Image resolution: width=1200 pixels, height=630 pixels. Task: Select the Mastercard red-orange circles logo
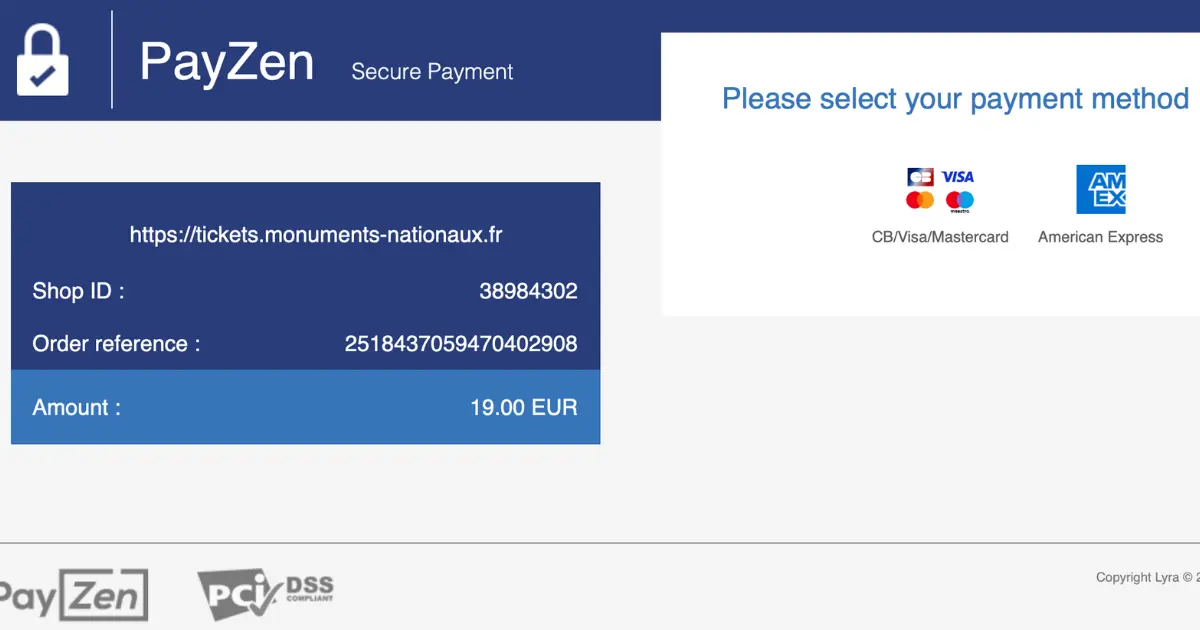[x=920, y=200]
